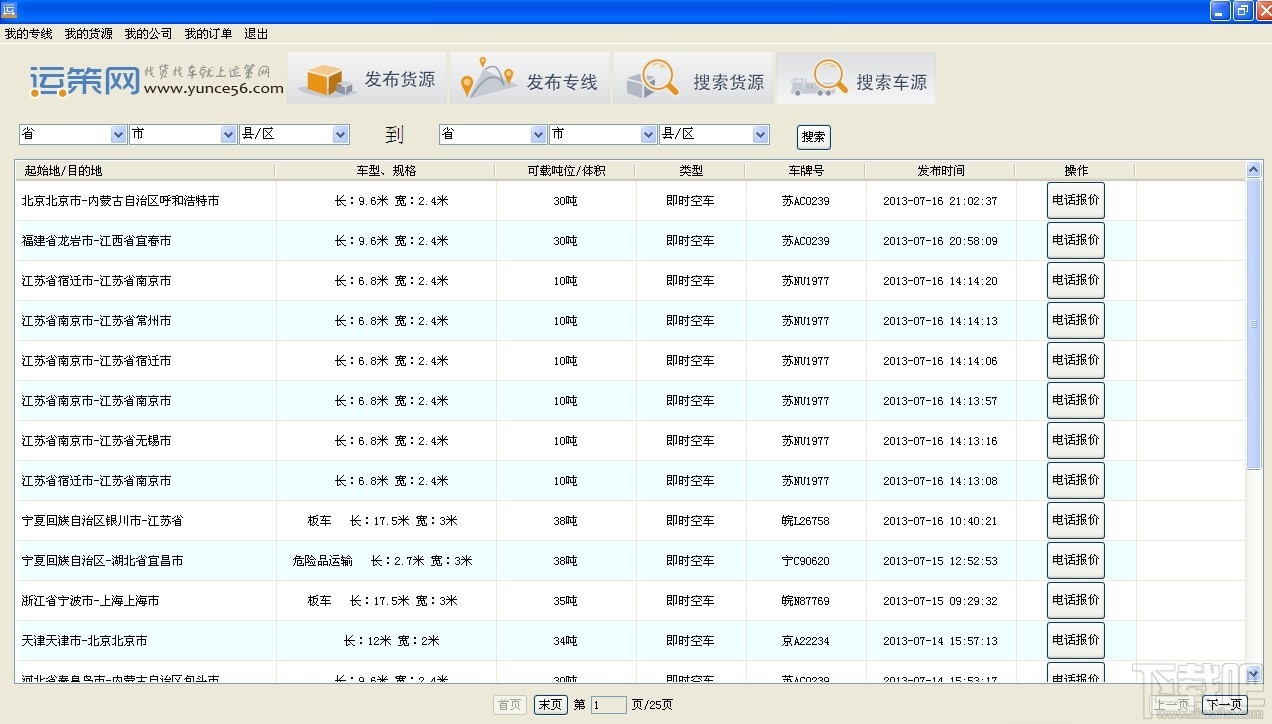The height and width of the screenshot is (724, 1272).
Task: Expand origin 市 dropdown
Action: (229, 134)
